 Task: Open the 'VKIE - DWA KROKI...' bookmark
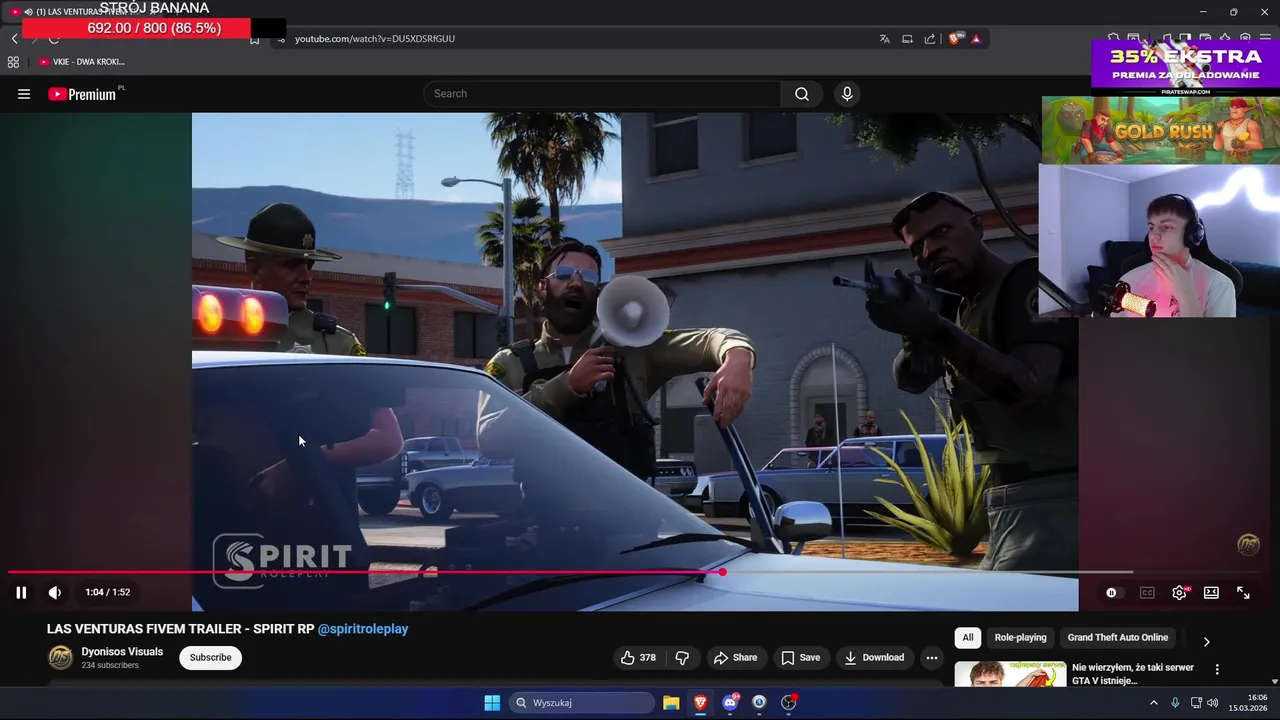click(x=81, y=62)
